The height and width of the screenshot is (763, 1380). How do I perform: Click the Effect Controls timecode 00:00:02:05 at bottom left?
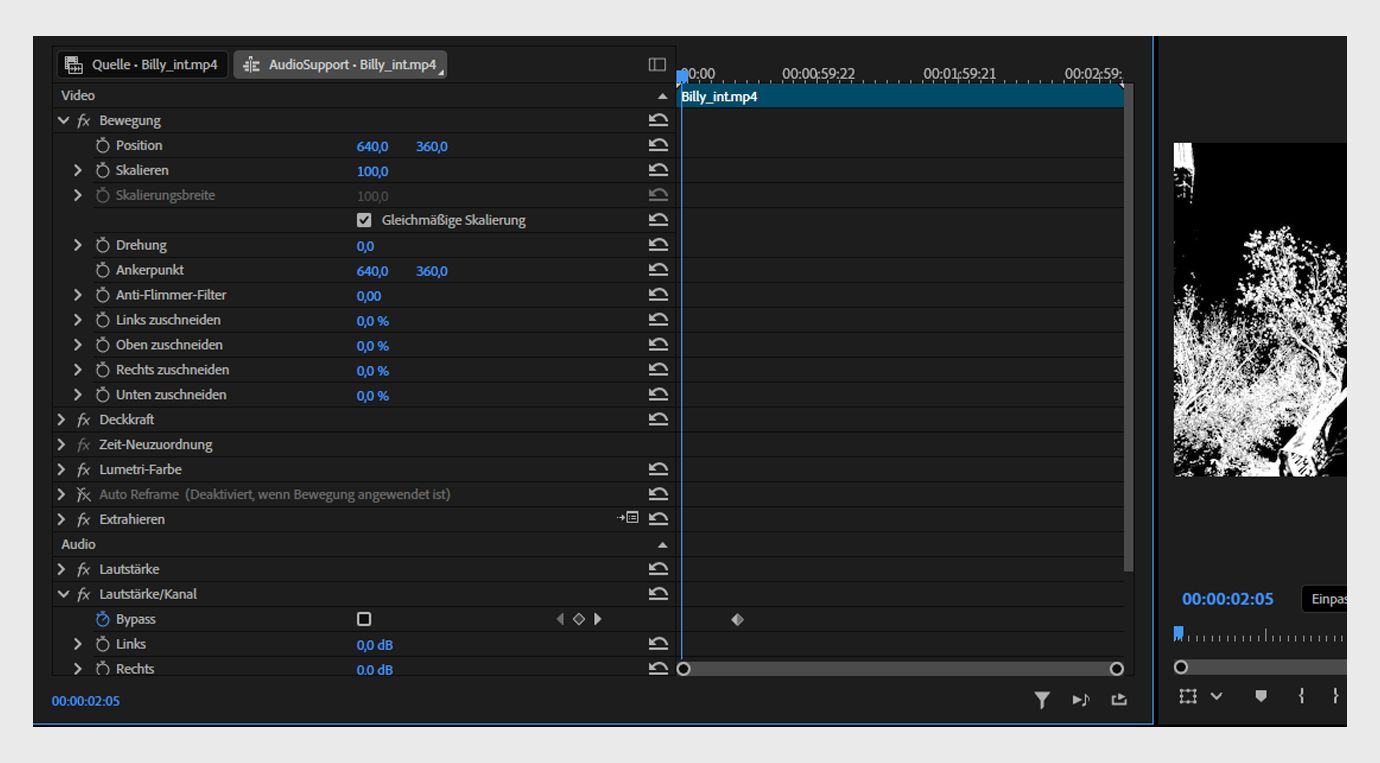click(x=86, y=701)
